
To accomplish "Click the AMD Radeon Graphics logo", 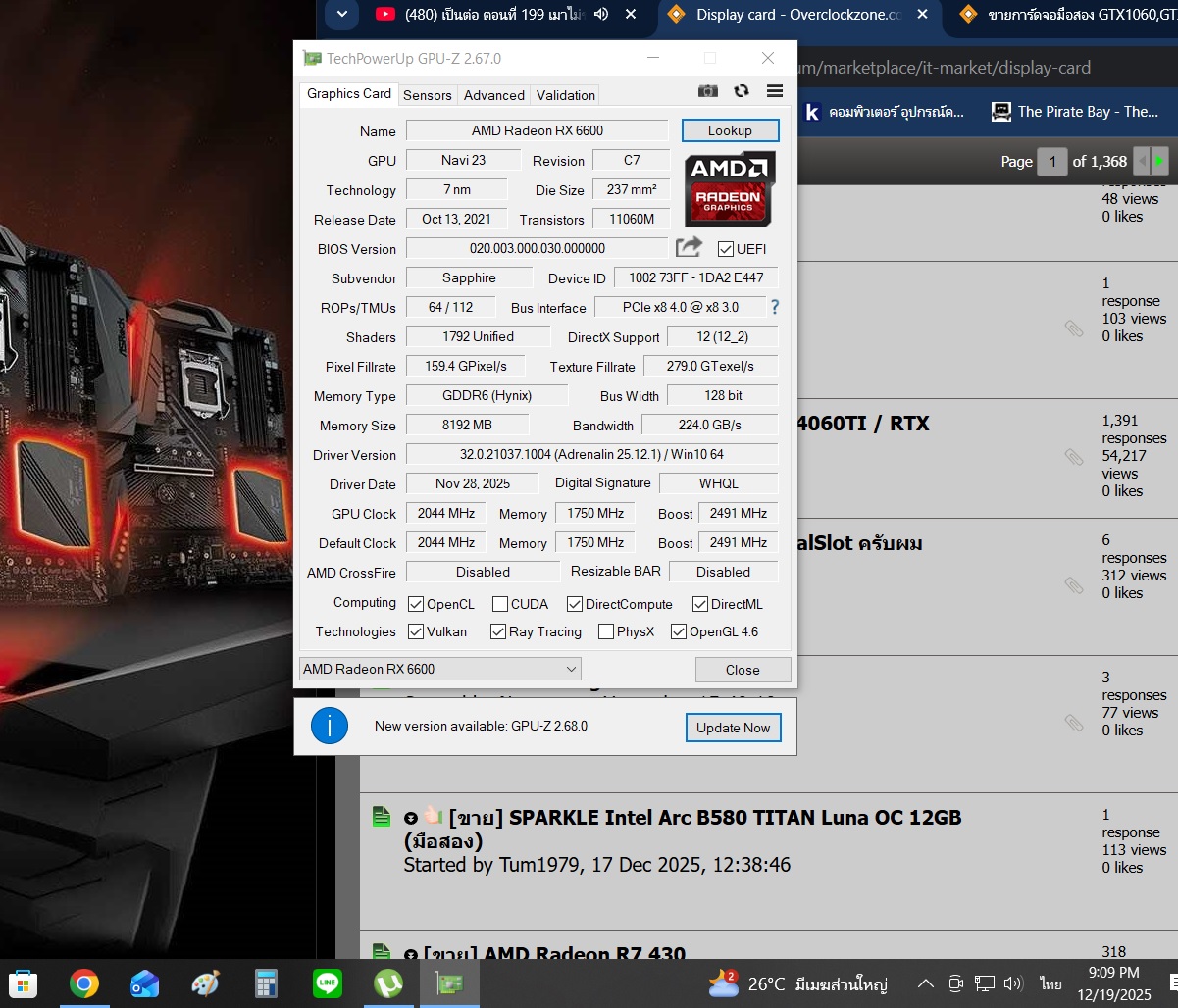I will click(729, 188).
